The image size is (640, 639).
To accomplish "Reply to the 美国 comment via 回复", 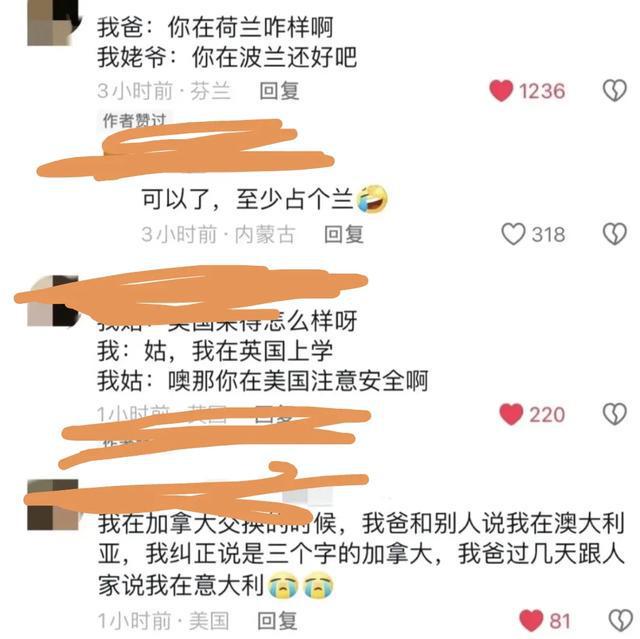I will [x=278, y=621].
